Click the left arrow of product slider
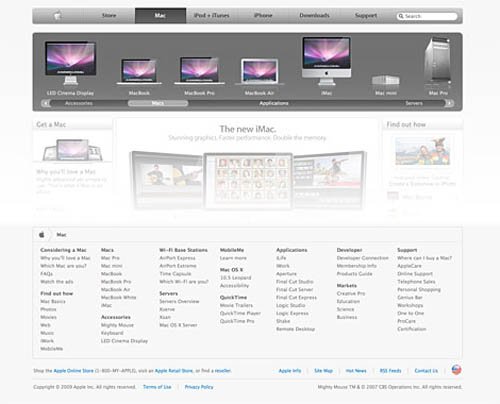500x404 pixels. [x=46, y=103]
